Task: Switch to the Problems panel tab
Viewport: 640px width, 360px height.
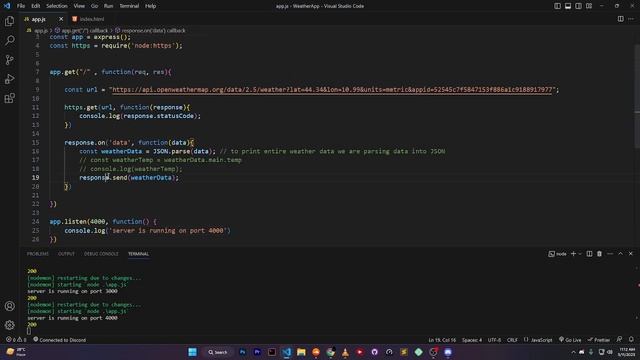Action: pyautogui.click(x=38, y=254)
